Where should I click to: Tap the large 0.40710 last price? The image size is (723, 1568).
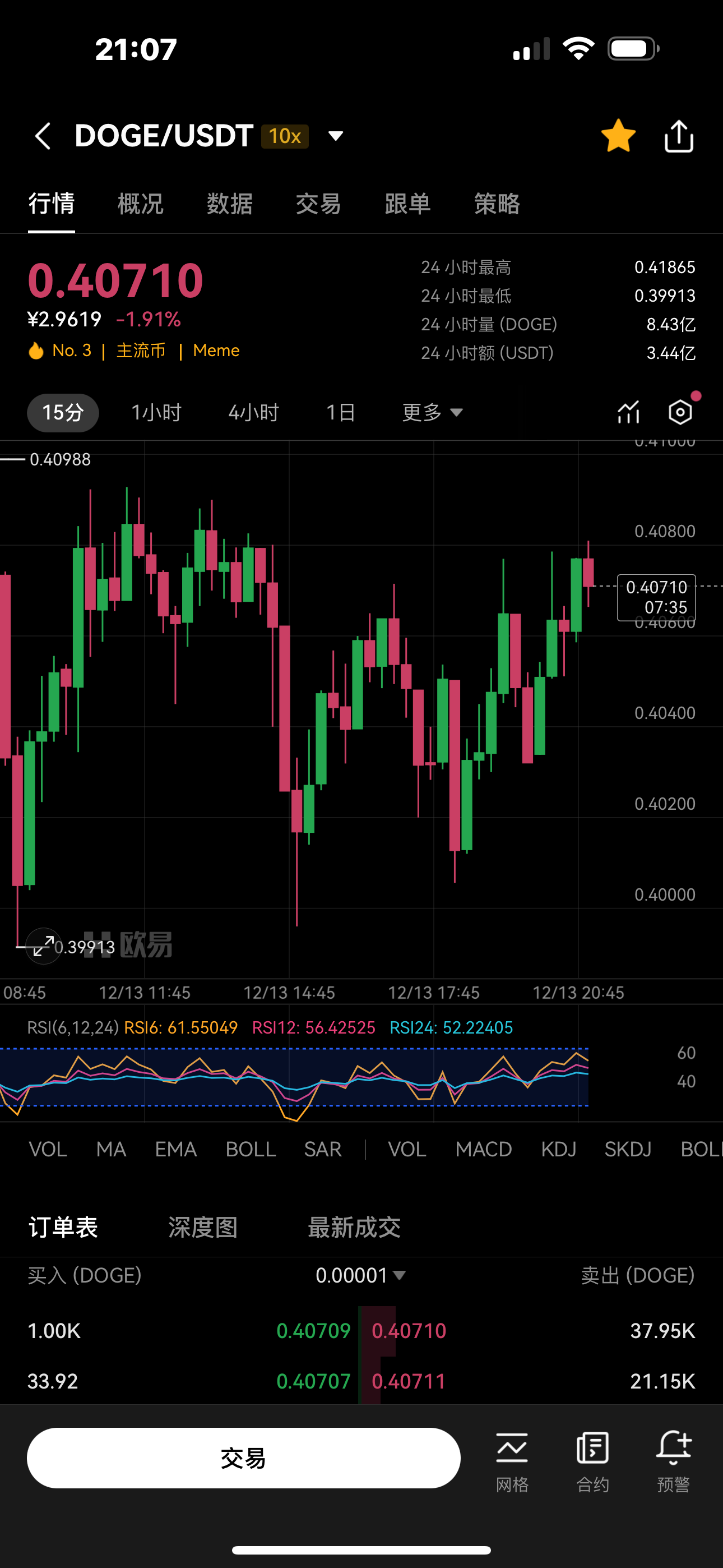pyautogui.click(x=115, y=280)
